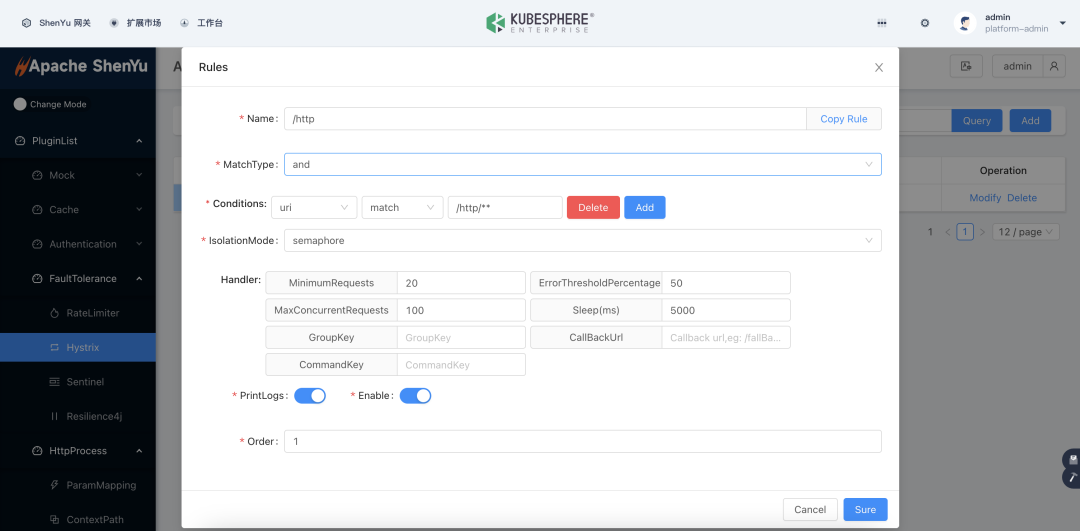
Task: Toggle the PrintLogs switch
Action: tap(310, 395)
